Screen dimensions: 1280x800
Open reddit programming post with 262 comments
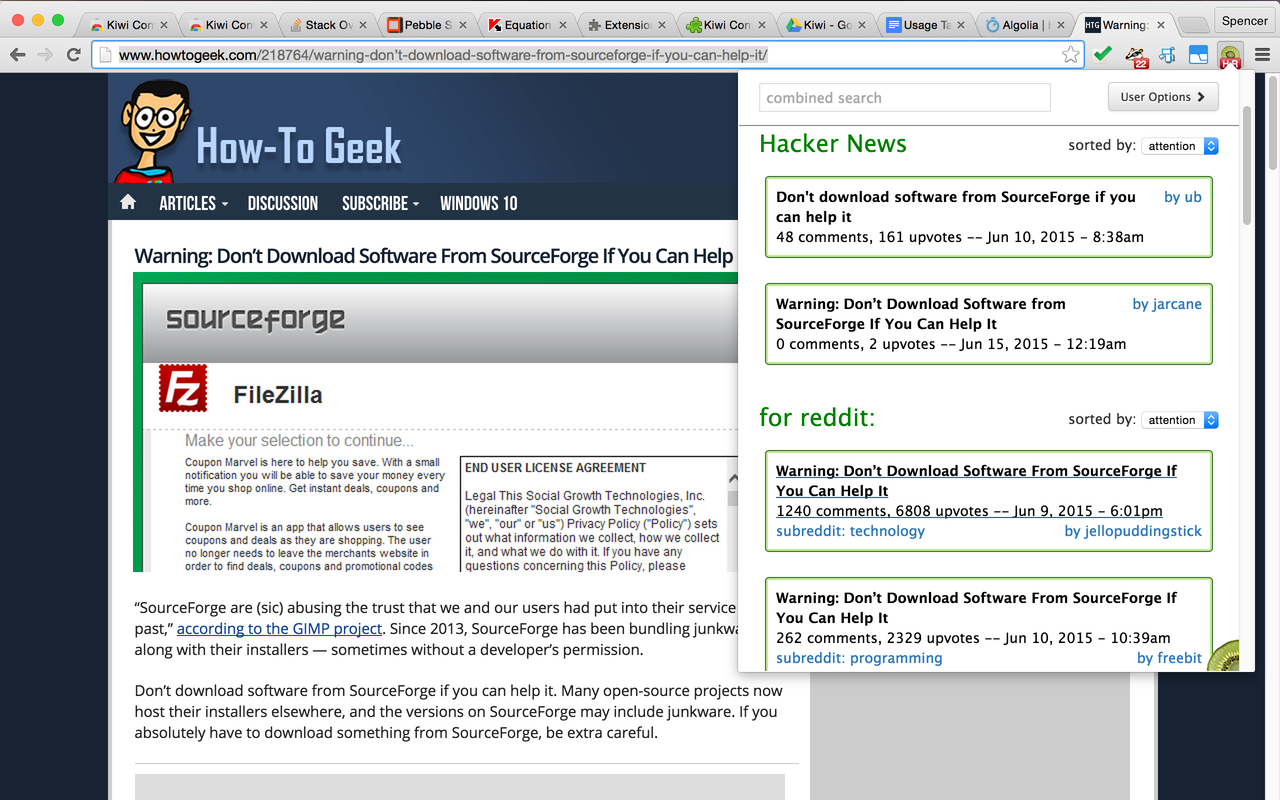pos(976,608)
